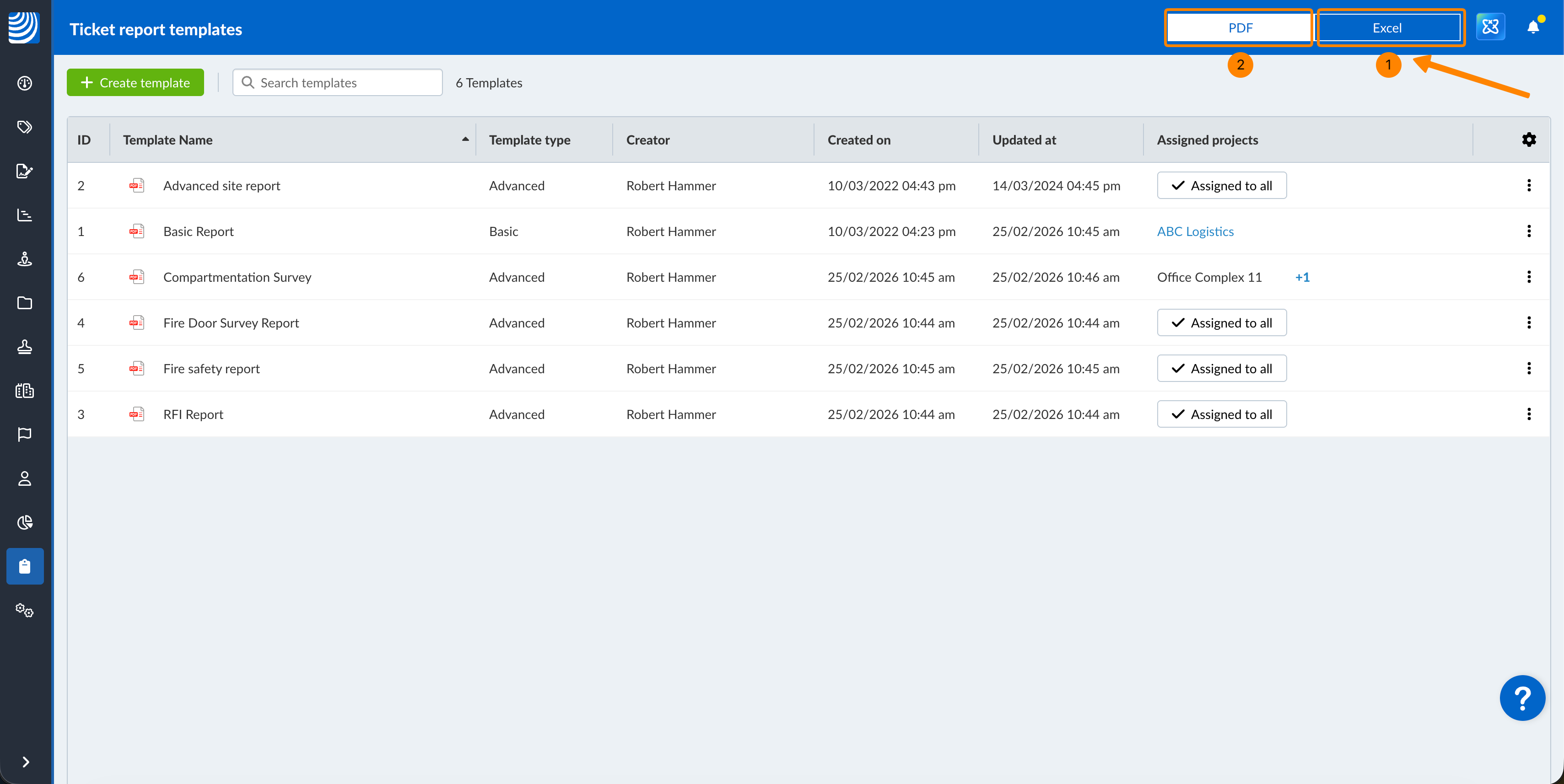The width and height of the screenshot is (1564, 784).
Task: Click the dashboard gauge sidebar icon
Action: point(24,83)
